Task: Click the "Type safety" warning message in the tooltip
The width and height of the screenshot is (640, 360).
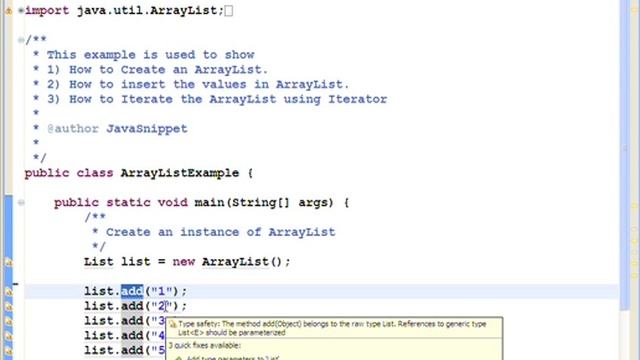Action: (332, 328)
